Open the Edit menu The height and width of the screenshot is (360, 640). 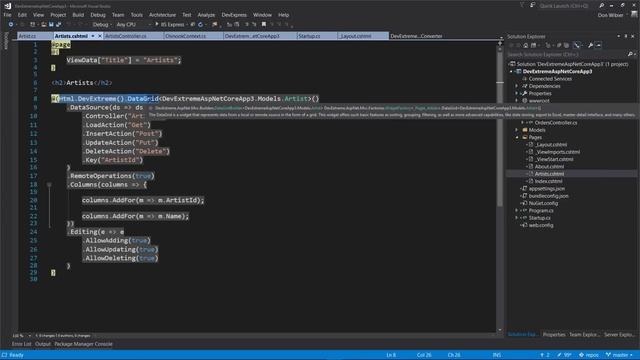point(22,15)
